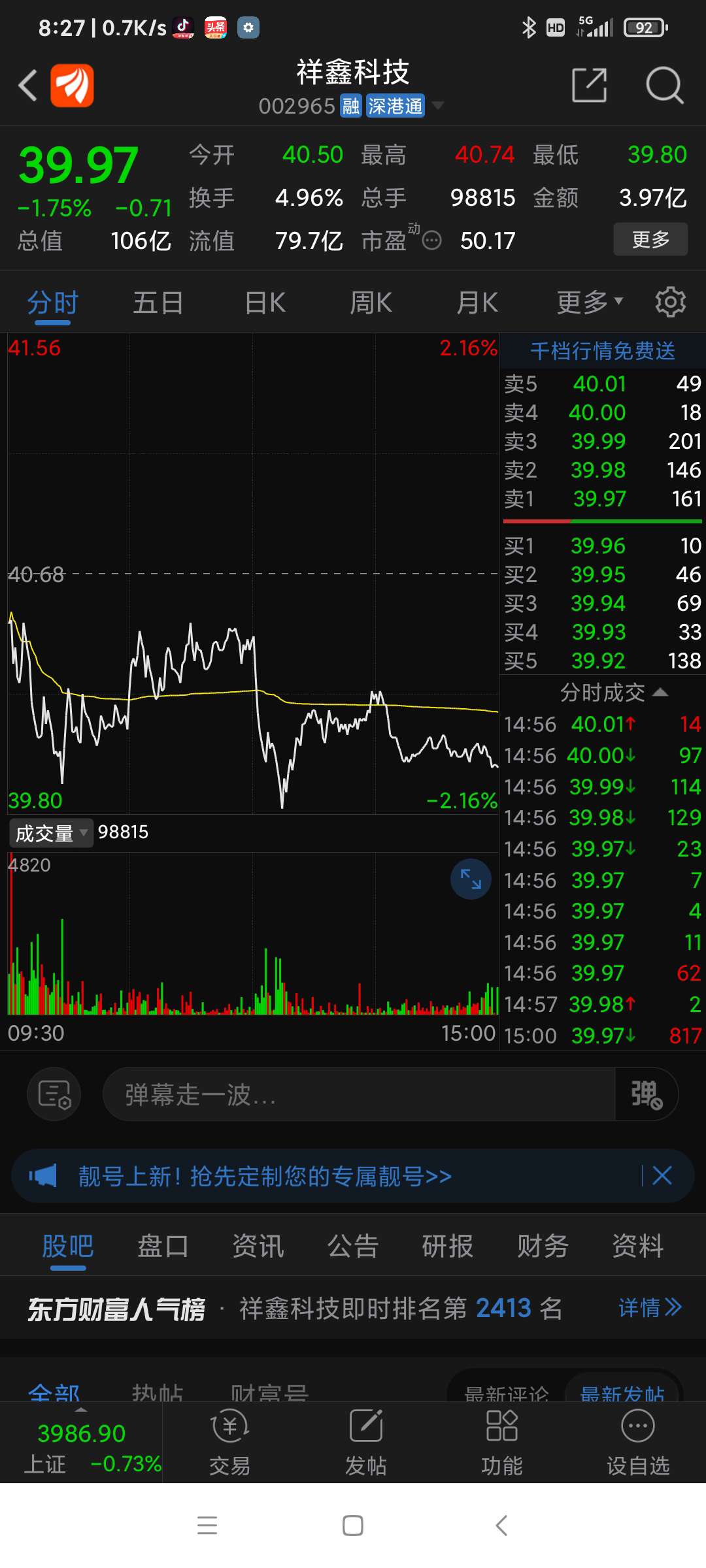
Task: Switch to 日K chart tab
Action: pyautogui.click(x=265, y=303)
